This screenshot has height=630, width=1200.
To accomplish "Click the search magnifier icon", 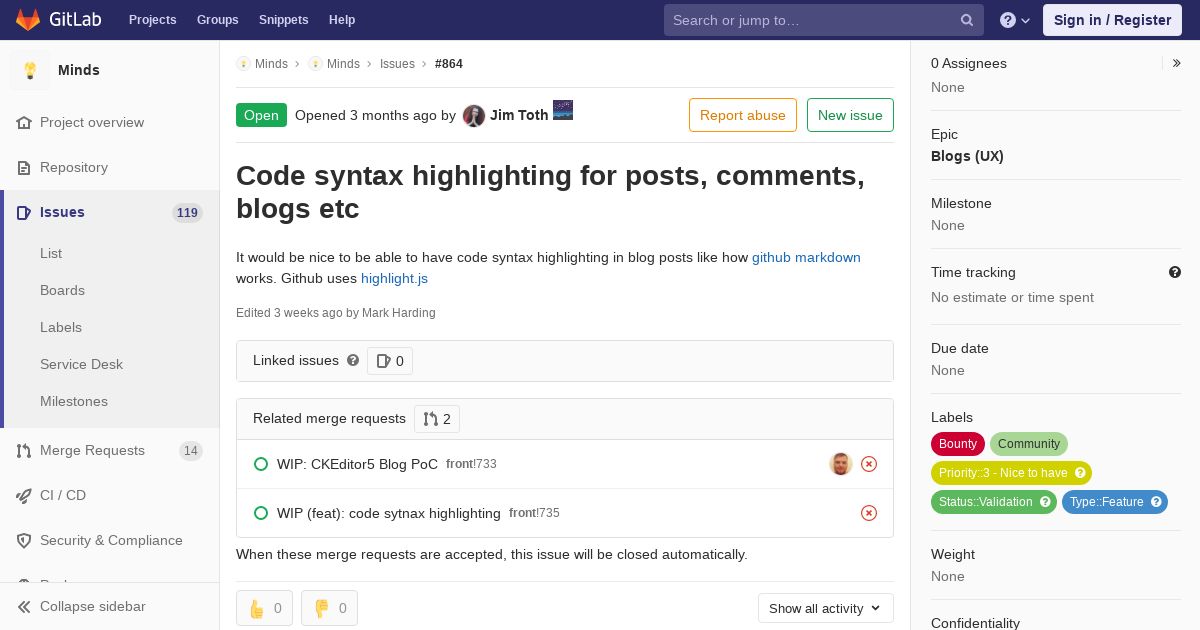I will 967,20.
